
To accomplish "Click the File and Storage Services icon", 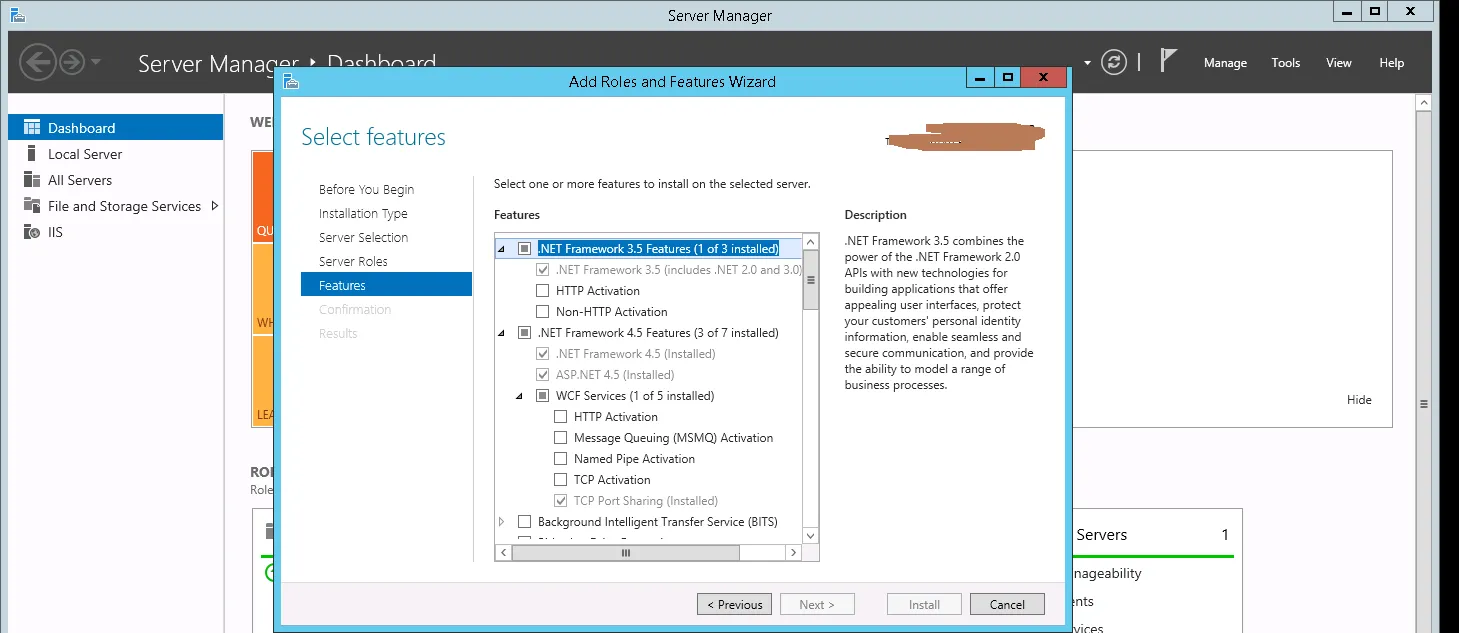I will (31, 206).
